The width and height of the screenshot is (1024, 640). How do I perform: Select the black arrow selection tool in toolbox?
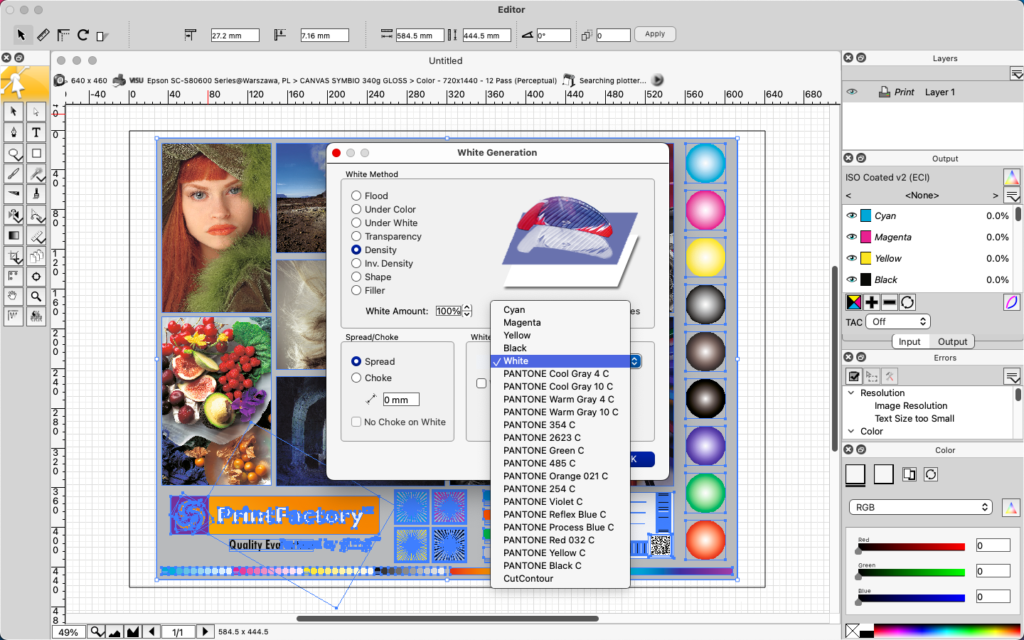[13, 112]
